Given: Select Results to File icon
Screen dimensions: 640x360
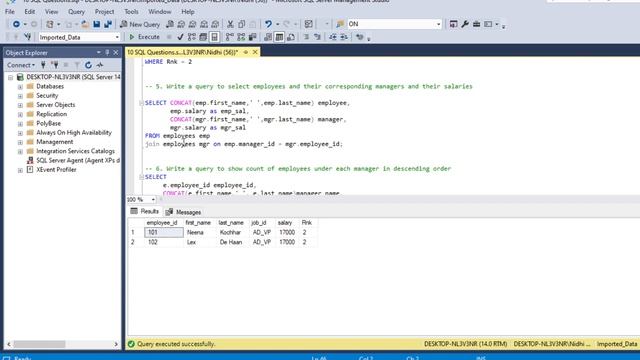Looking at the screenshot, I should (291, 37).
